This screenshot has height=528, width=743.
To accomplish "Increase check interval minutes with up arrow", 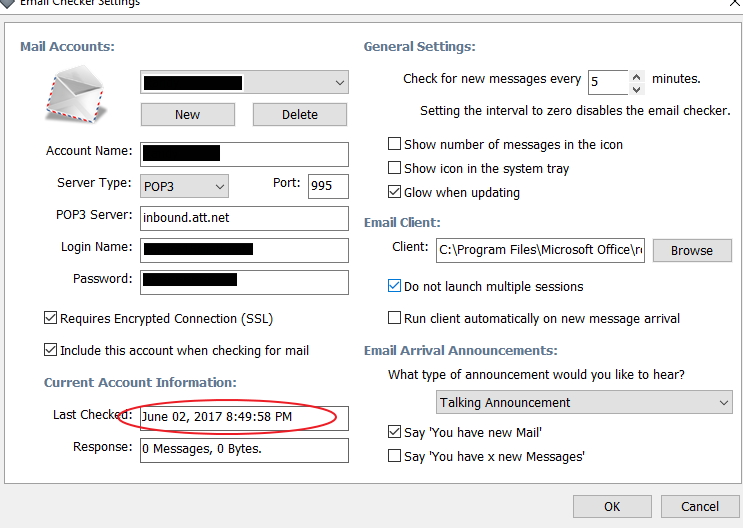I will coord(637,75).
